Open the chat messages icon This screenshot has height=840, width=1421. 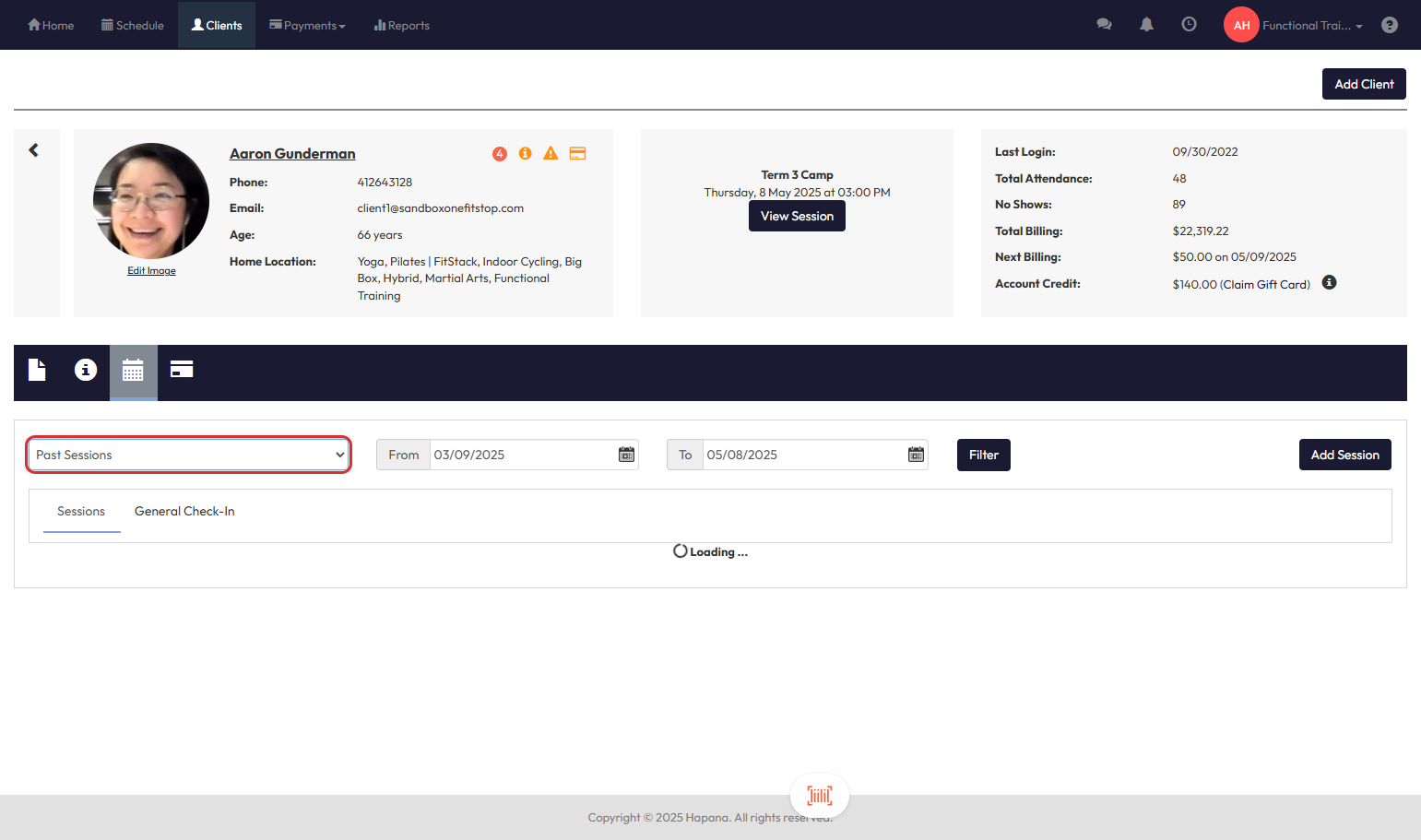[1104, 25]
